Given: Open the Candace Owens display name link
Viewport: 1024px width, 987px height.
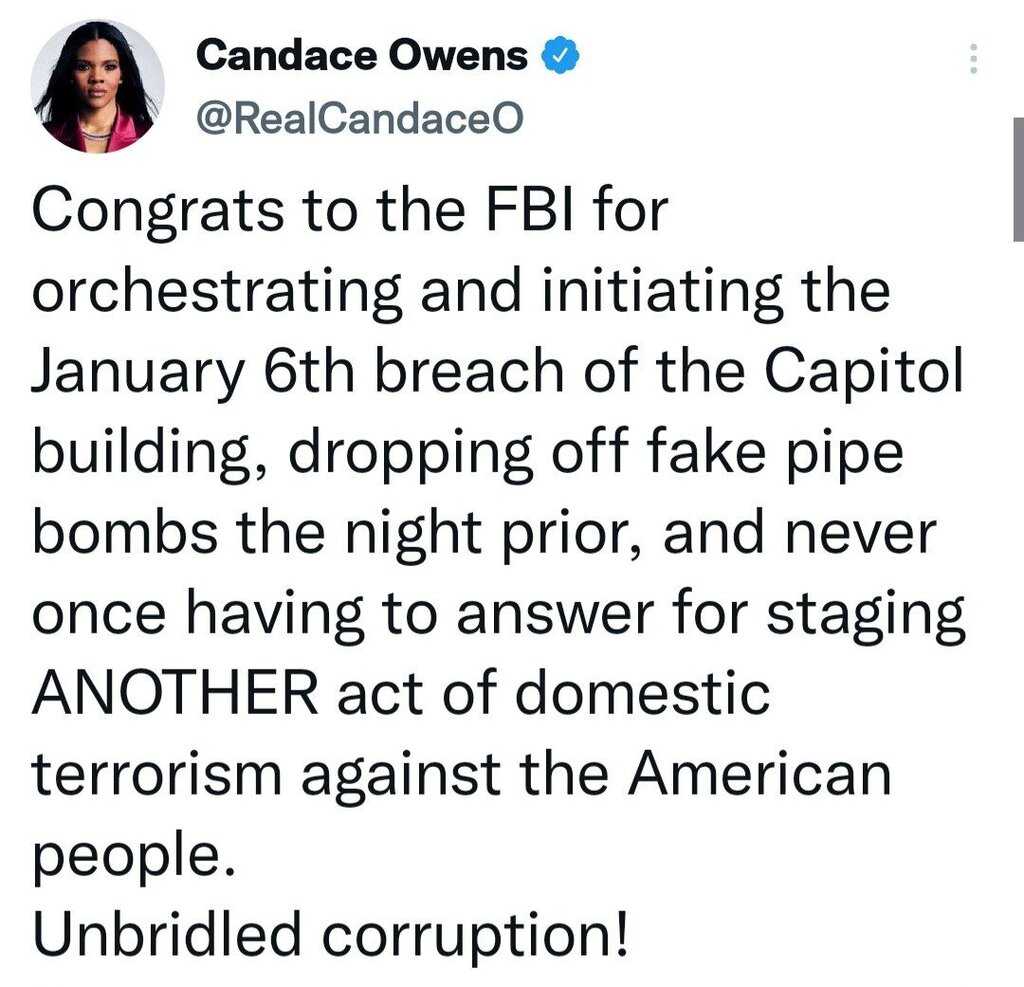Looking at the screenshot, I should [362, 56].
